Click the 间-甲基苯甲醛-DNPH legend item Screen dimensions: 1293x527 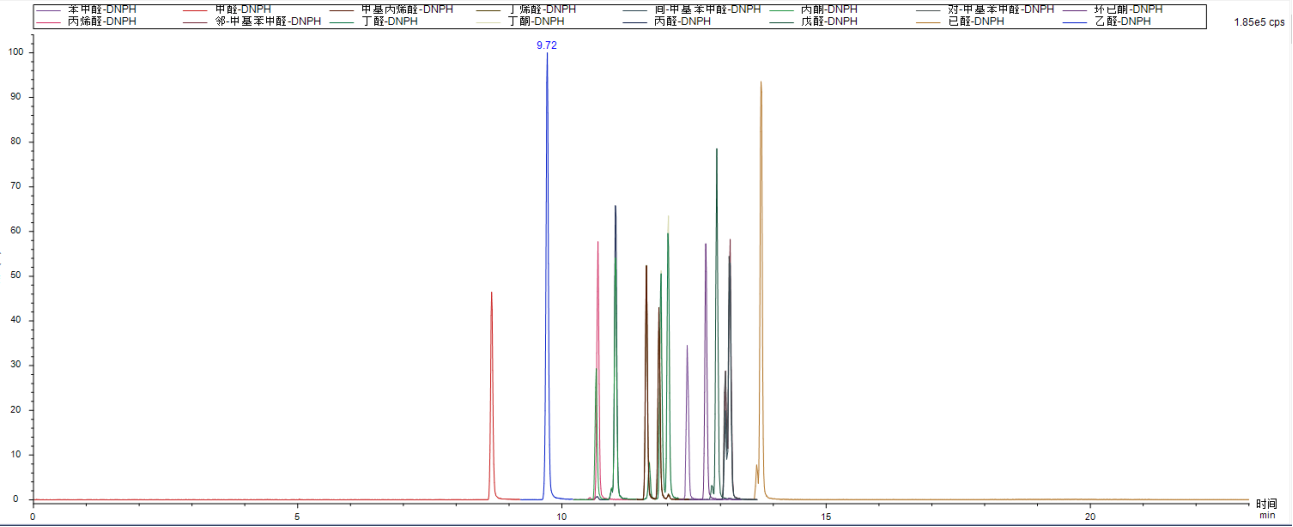[x=708, y=9]
